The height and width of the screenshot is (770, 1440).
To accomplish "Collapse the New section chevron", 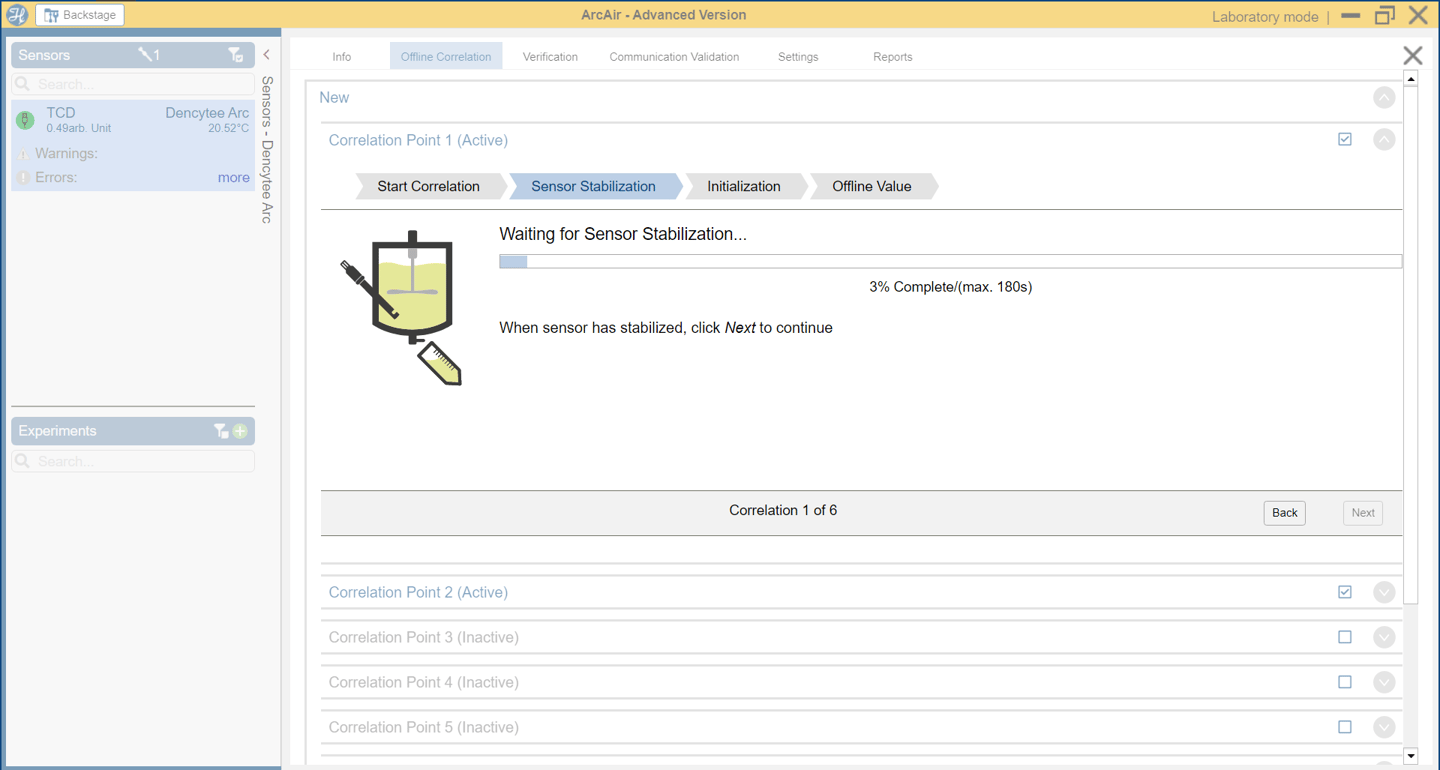I will [1384, 98].
